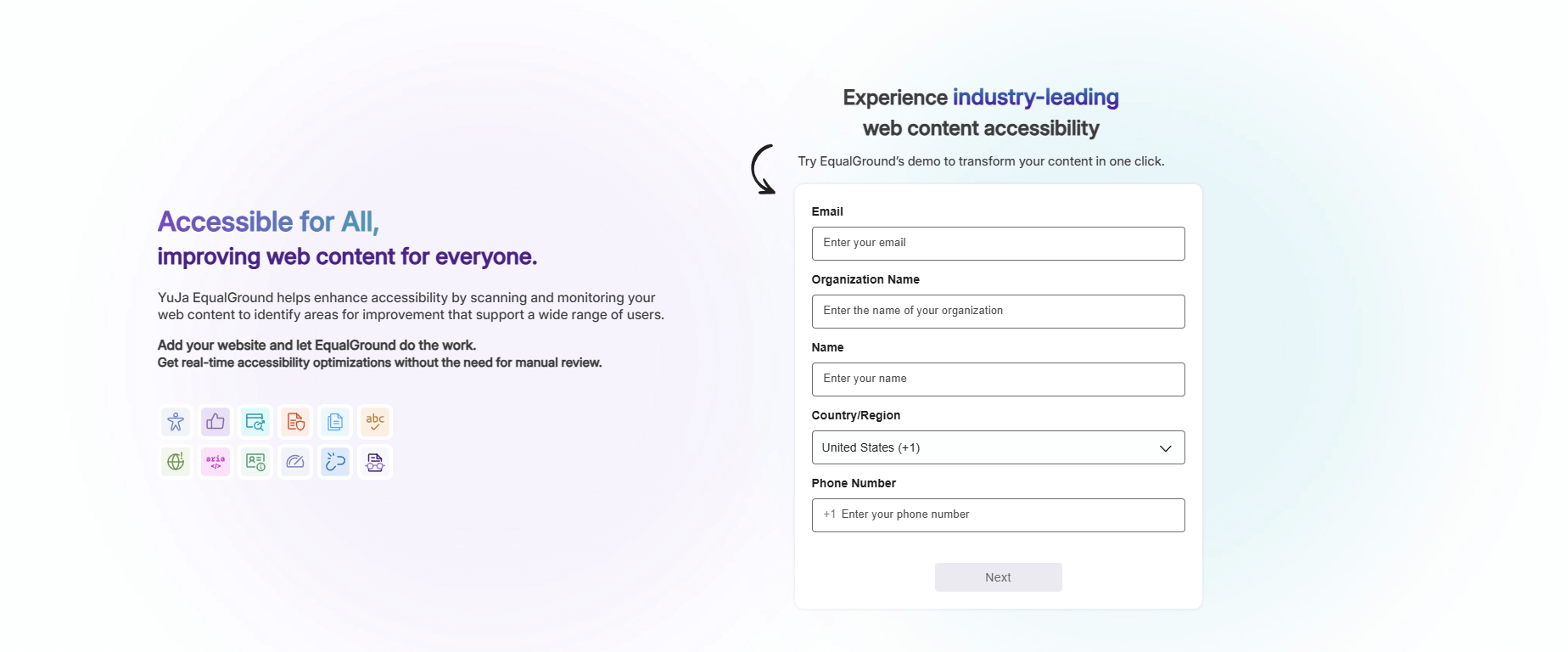Image resolution: width=1568 pixels, height=652 pixels.
Task: Click the pink aria code icon
Action: 216,462
